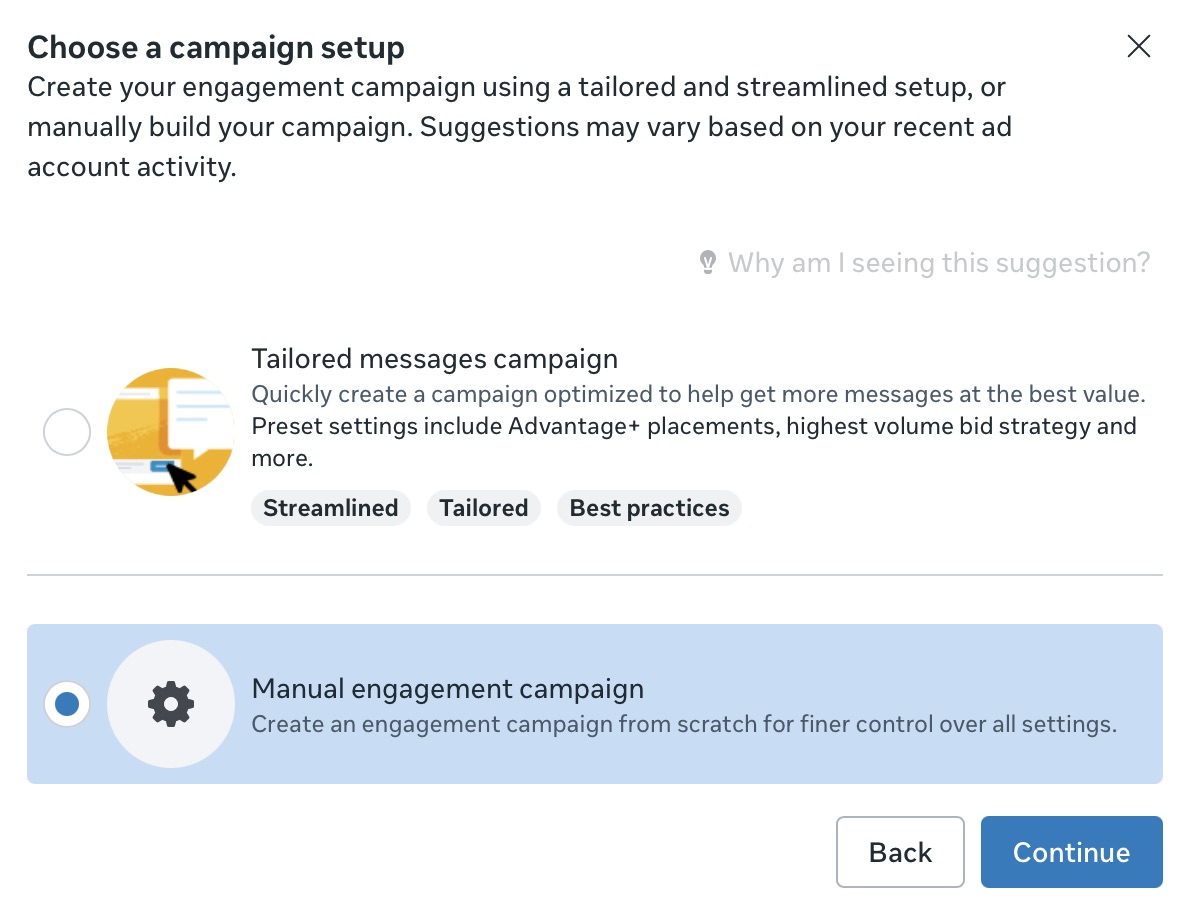Click the Choose a campaign setup heading
Viewport: 1190px width, 915px height.
216,47
